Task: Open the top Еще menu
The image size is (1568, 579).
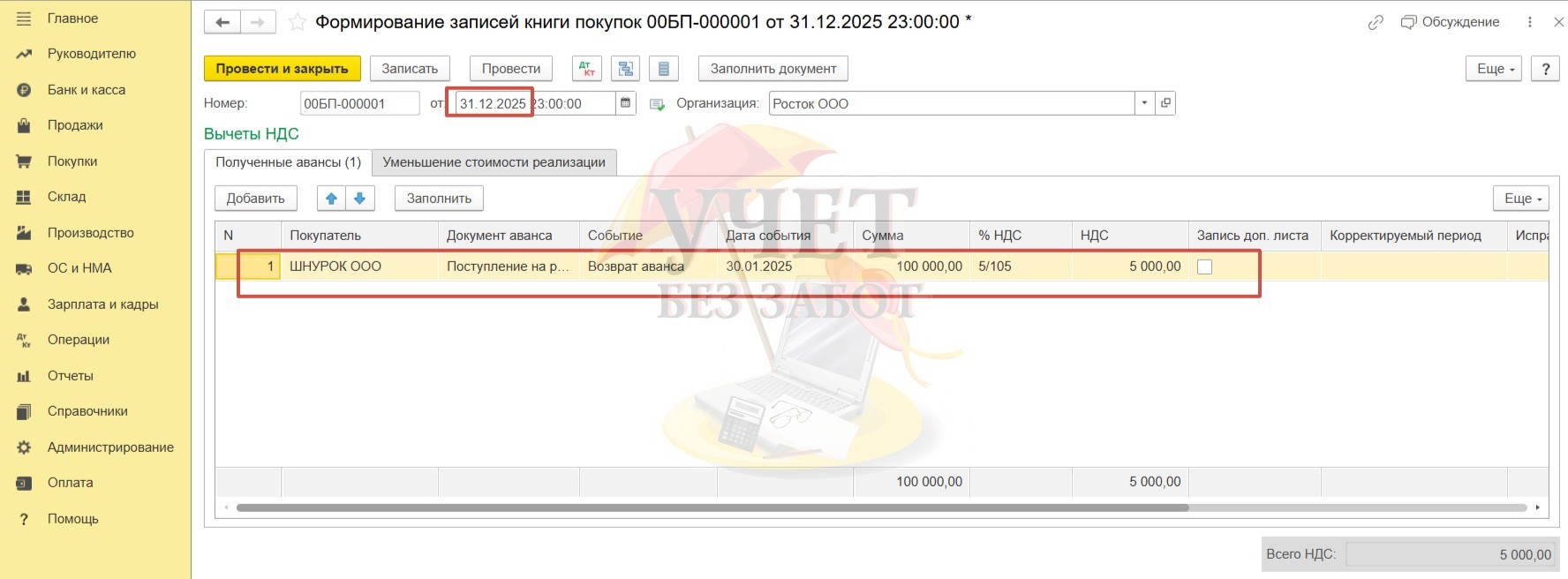Action: coord(1495,69)
